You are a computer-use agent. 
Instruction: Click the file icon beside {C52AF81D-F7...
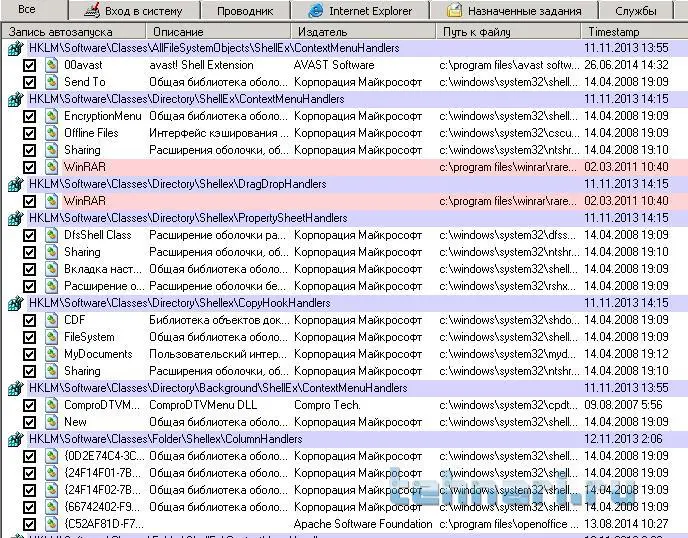(x=51, y=524)
